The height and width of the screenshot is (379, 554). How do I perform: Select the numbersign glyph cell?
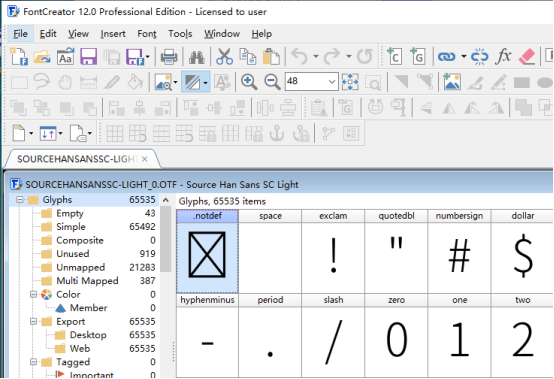[459, 251]
